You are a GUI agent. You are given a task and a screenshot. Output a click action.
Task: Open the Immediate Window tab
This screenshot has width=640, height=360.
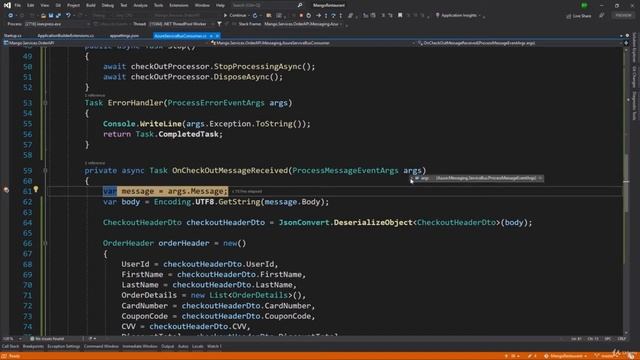[x=140, y=347]
